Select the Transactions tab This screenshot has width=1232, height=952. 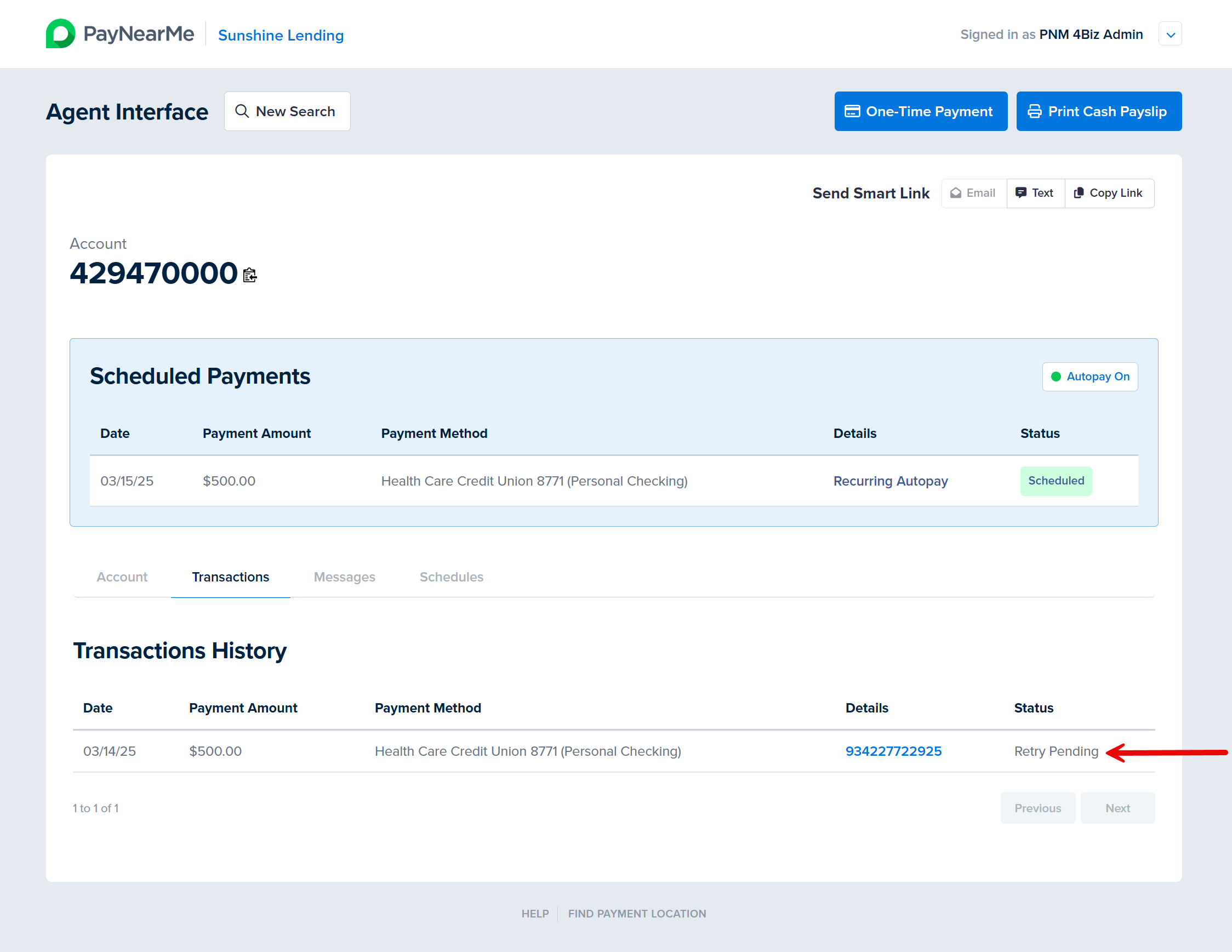pos(230,577)
